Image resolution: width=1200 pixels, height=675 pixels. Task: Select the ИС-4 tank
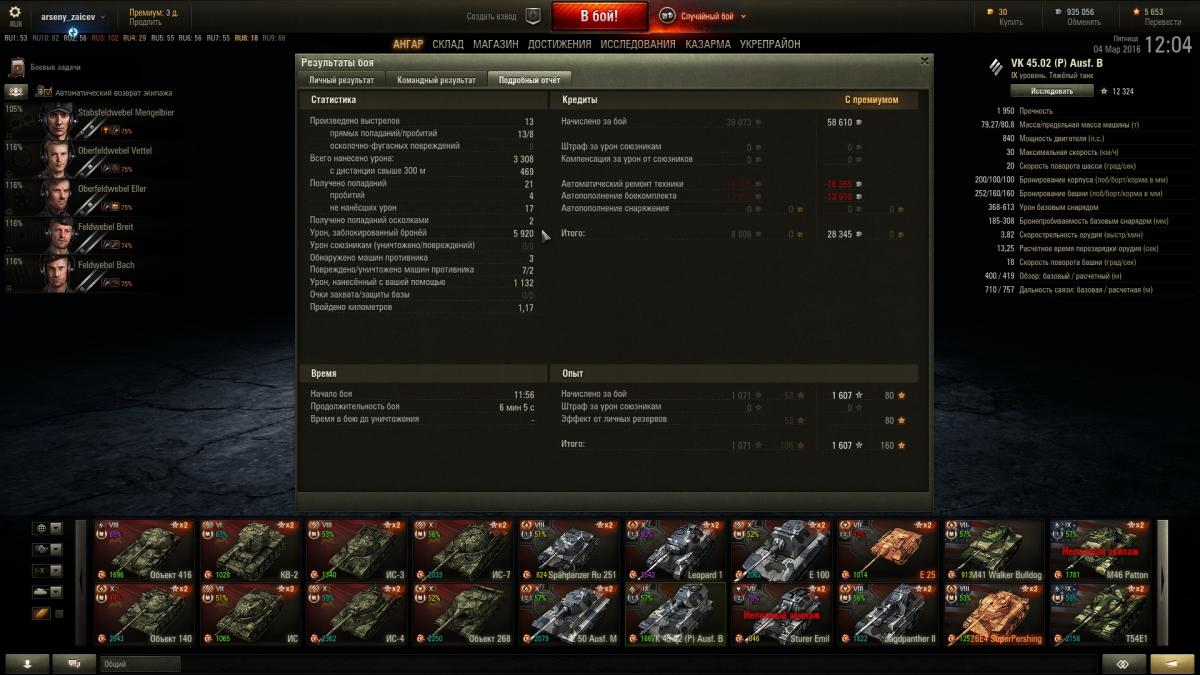tap(356, 614)
